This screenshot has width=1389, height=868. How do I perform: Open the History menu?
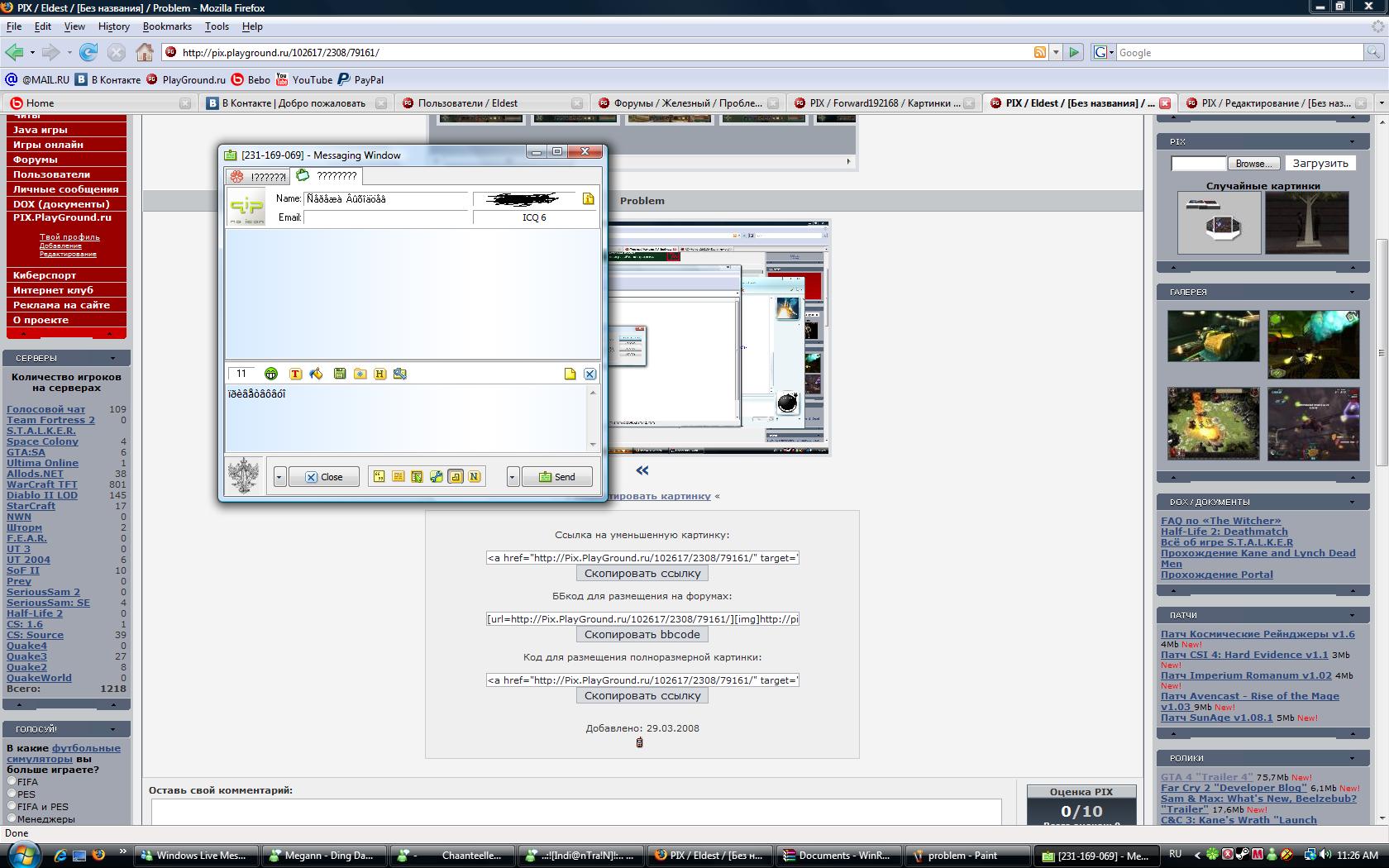[114, 26]
